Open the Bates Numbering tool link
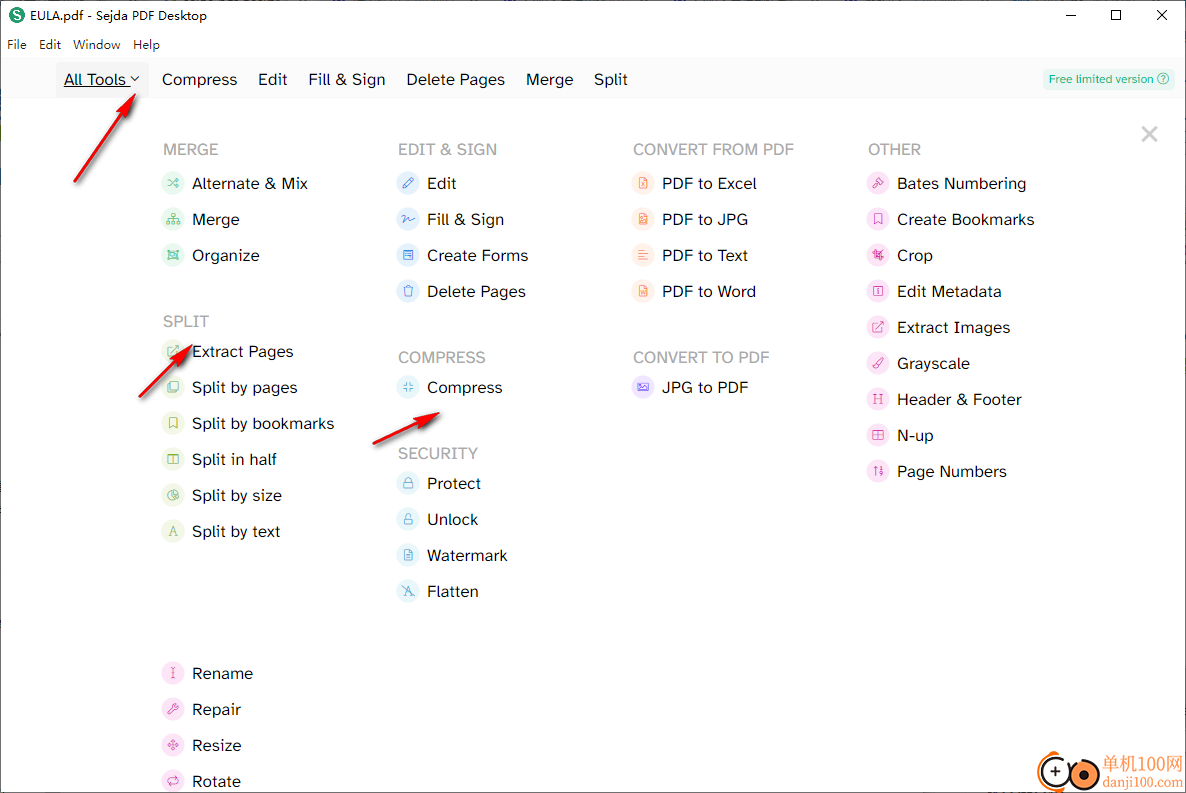1186x793 pixels. click(x=961, y=183)
